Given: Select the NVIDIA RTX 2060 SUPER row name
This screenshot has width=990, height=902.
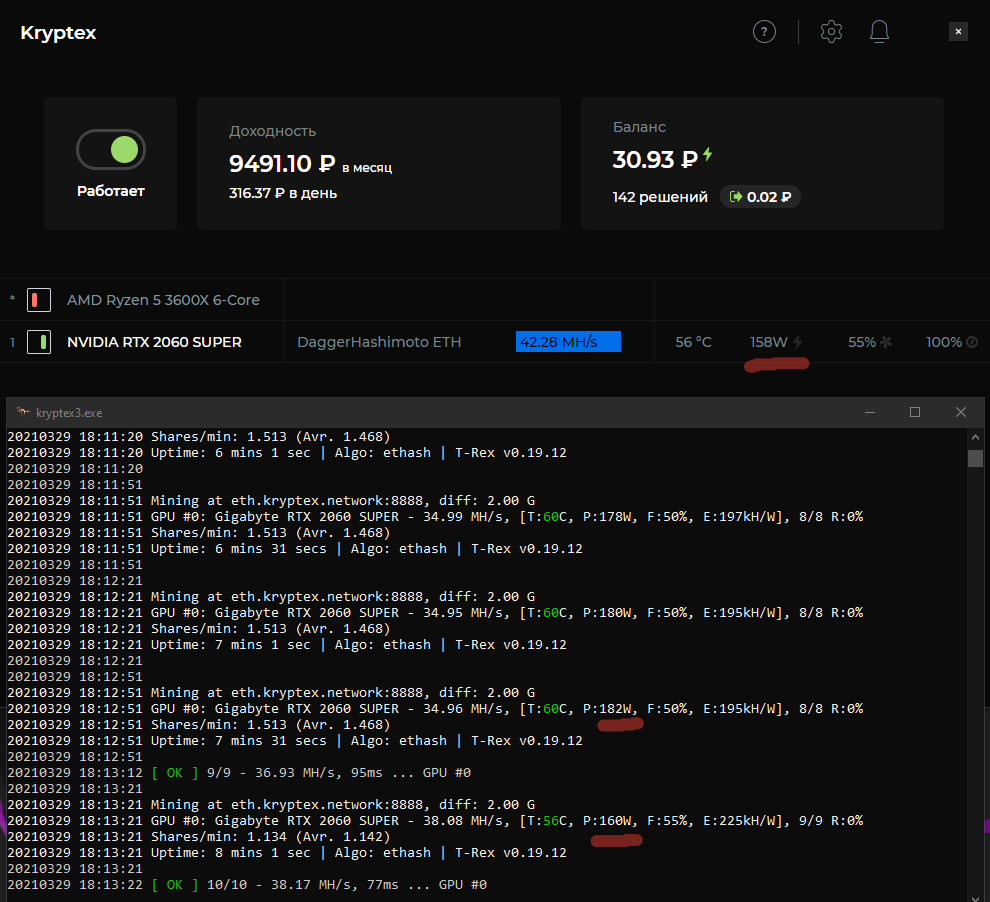Looking at the screenshot, I should point(154,342).
